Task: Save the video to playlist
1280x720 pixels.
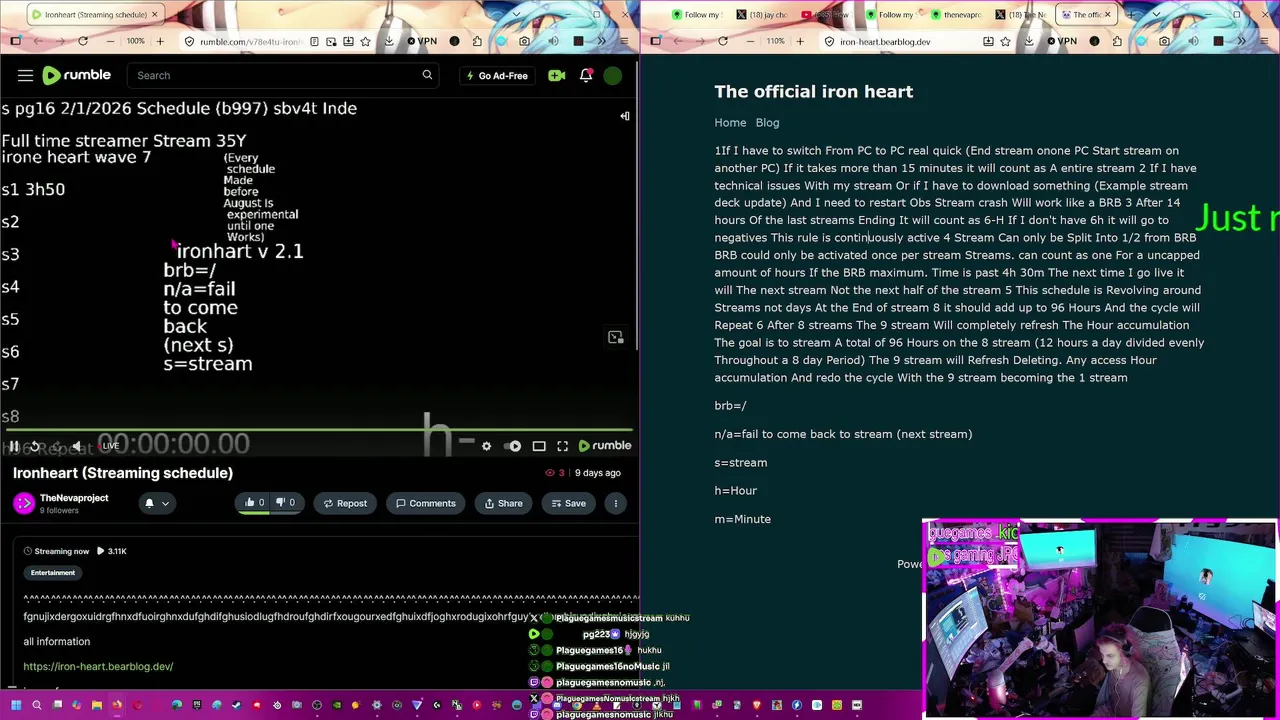Action: click(x=568, y=503)
